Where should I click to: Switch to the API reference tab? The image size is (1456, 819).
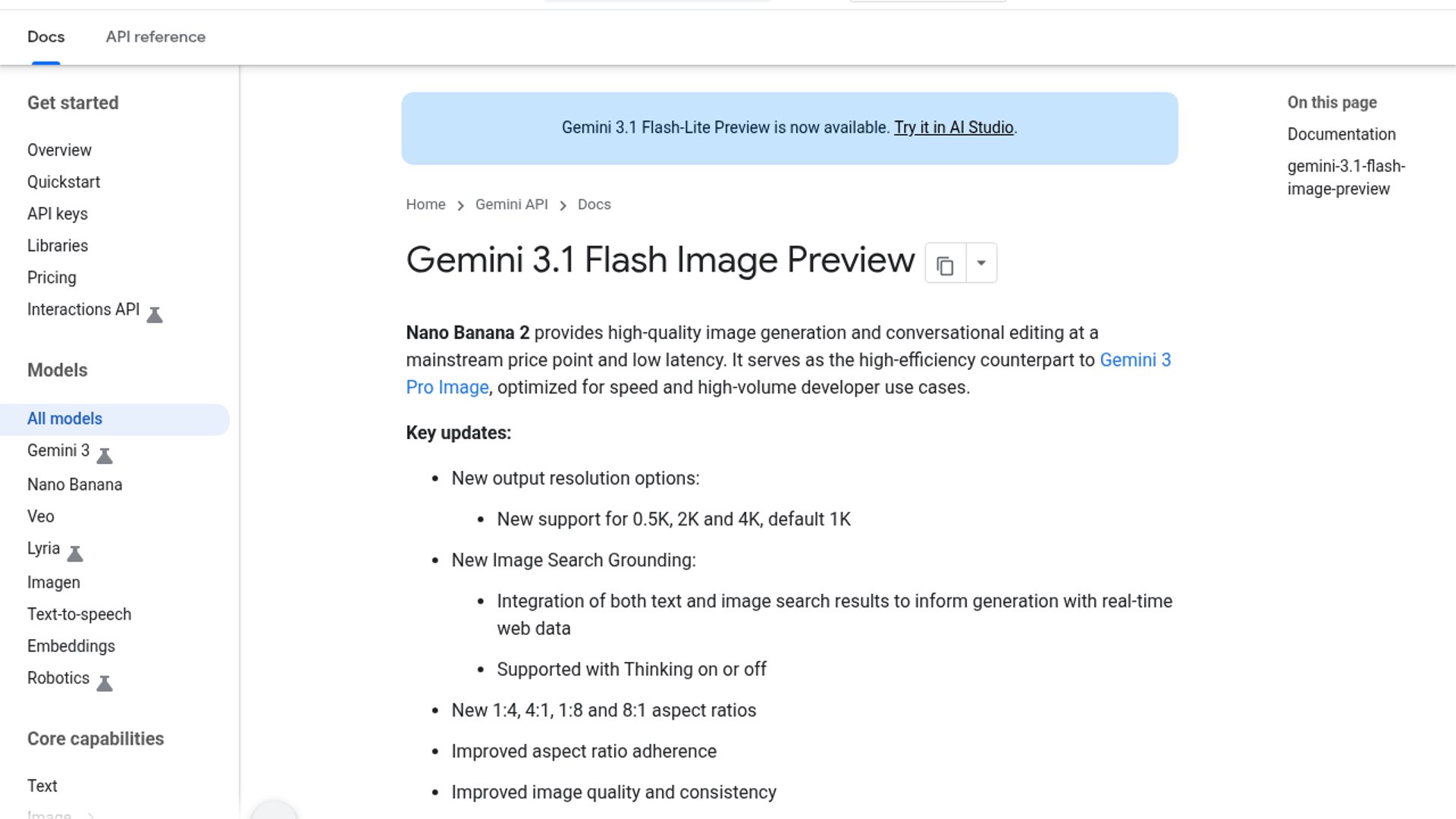155,36
